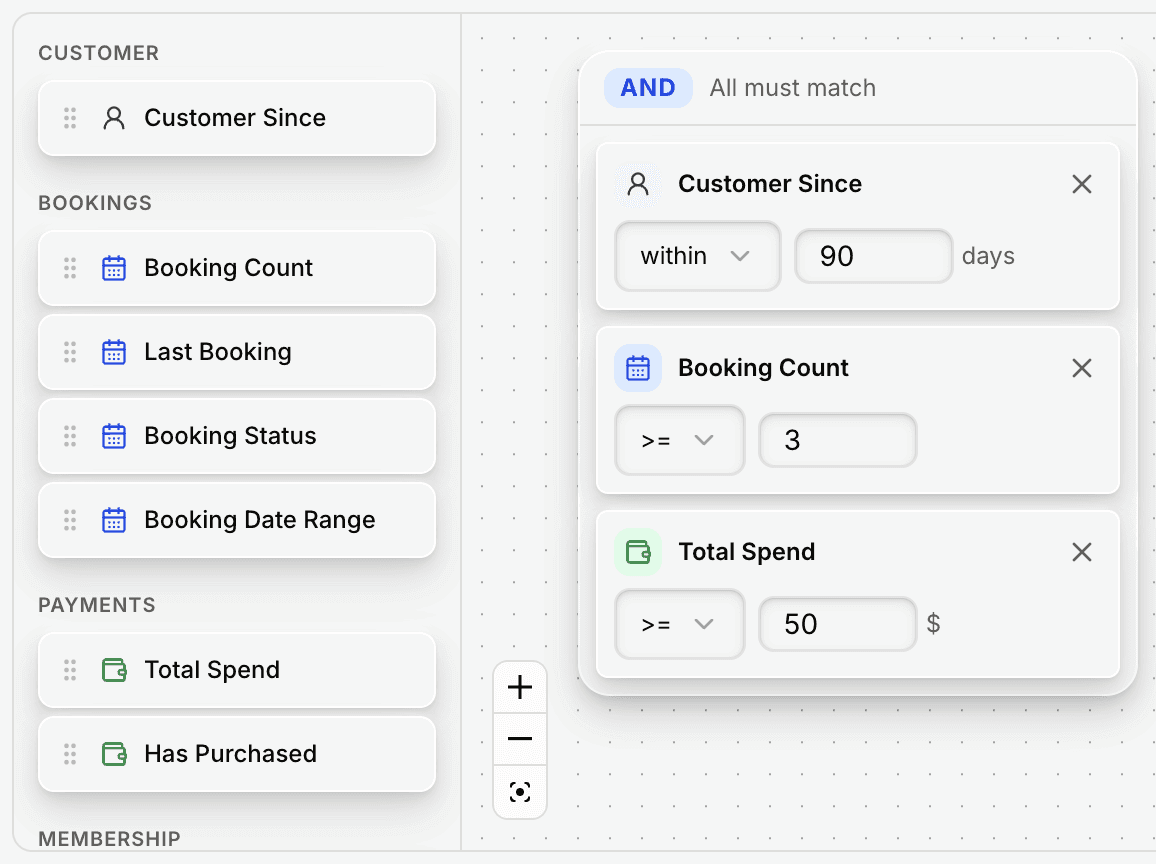Click the '$' unit label

click(x=933, y=624)
